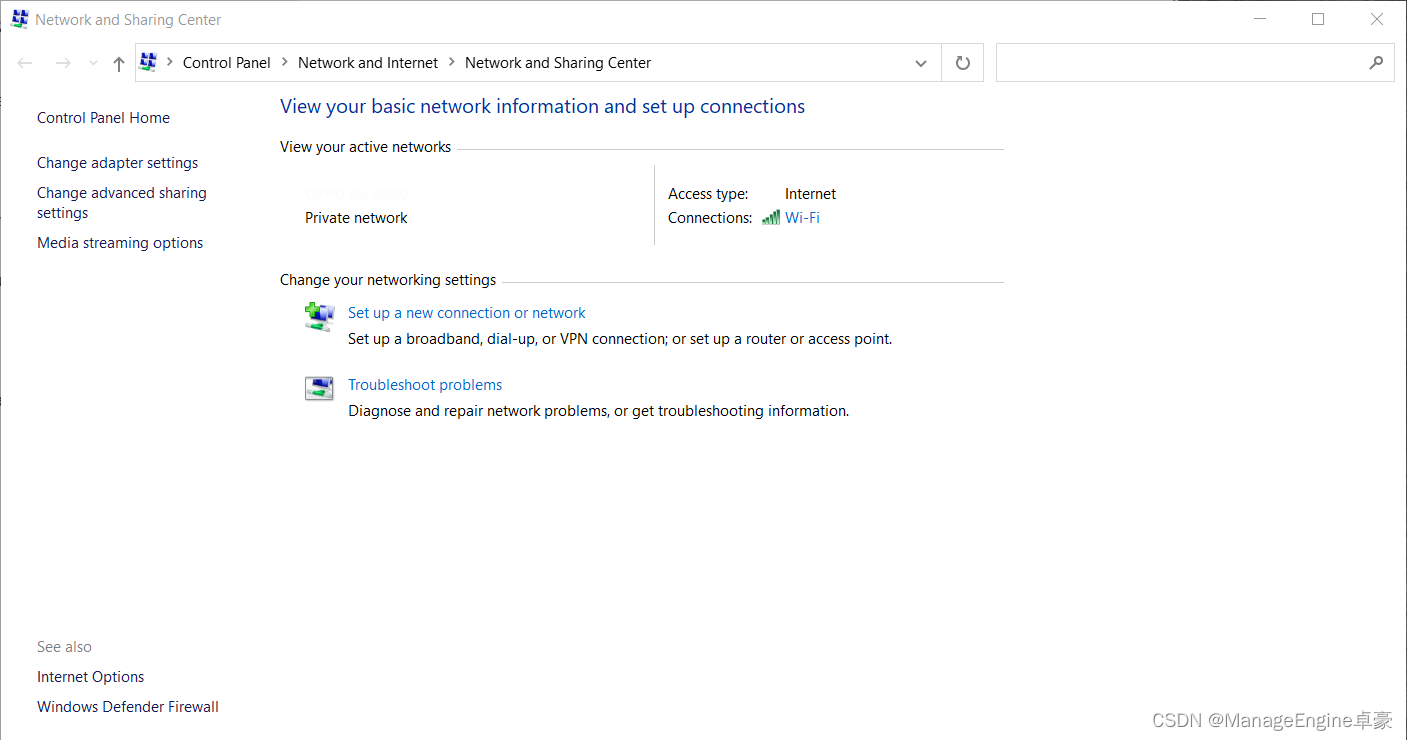This screenshot has width=1407, height=740.
Task: Click the search magnifier icon
Action: click(1376, 63)
